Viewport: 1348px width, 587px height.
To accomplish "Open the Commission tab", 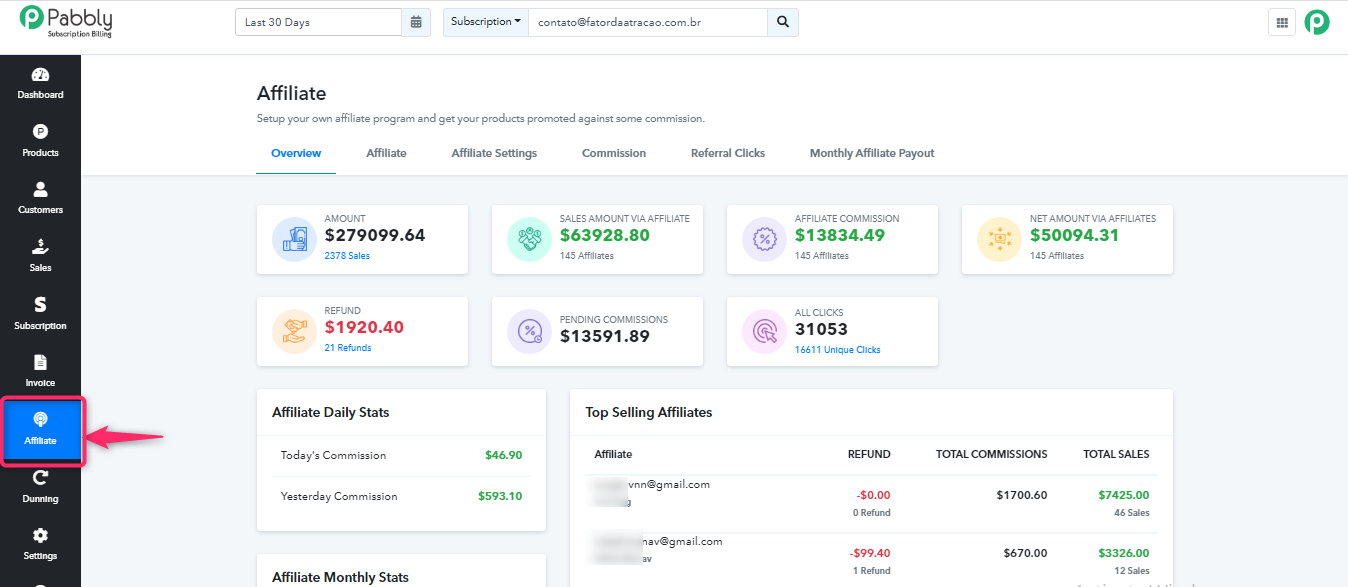I will [614, 154].
